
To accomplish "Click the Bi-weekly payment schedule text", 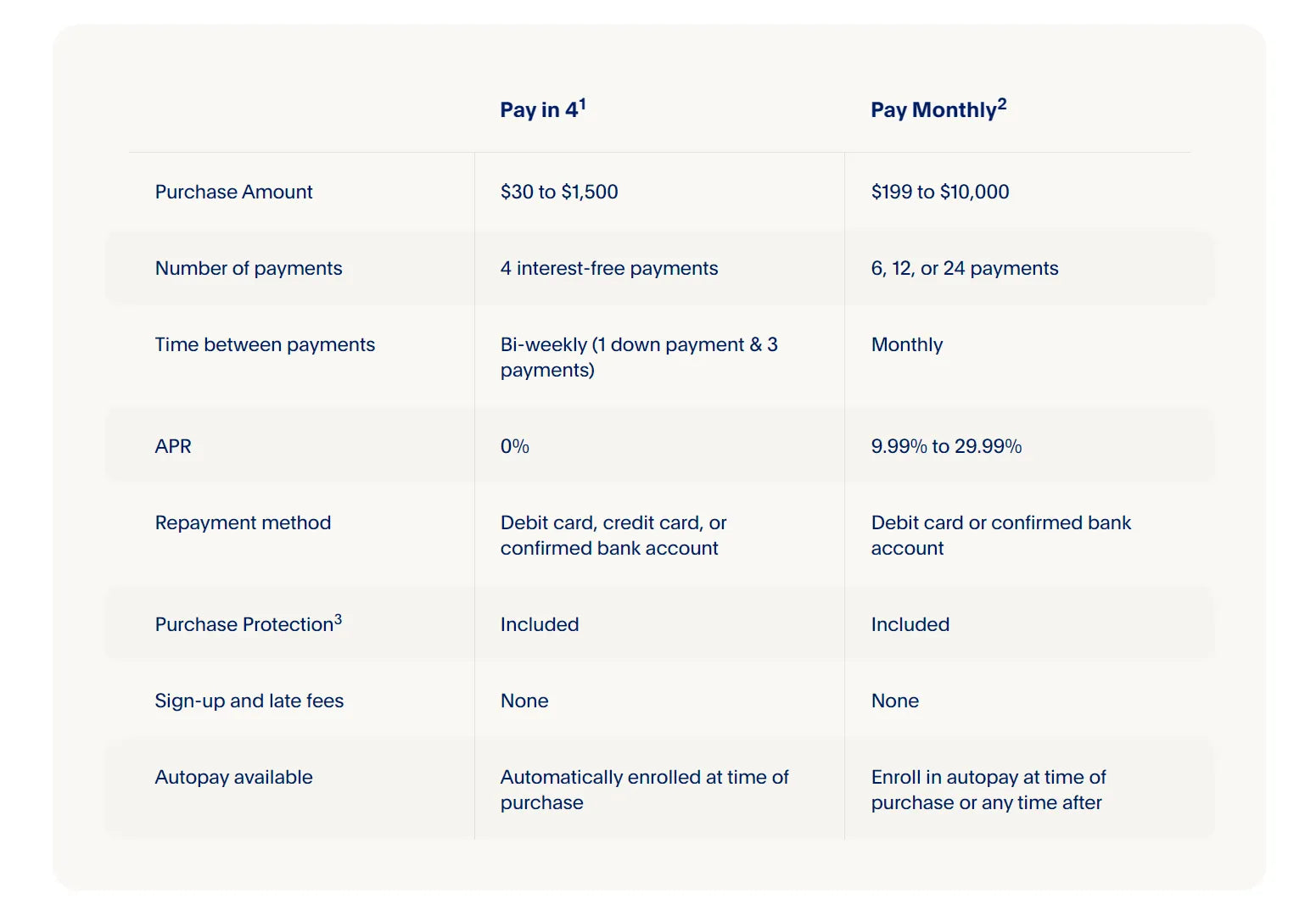I will (638, 357).
